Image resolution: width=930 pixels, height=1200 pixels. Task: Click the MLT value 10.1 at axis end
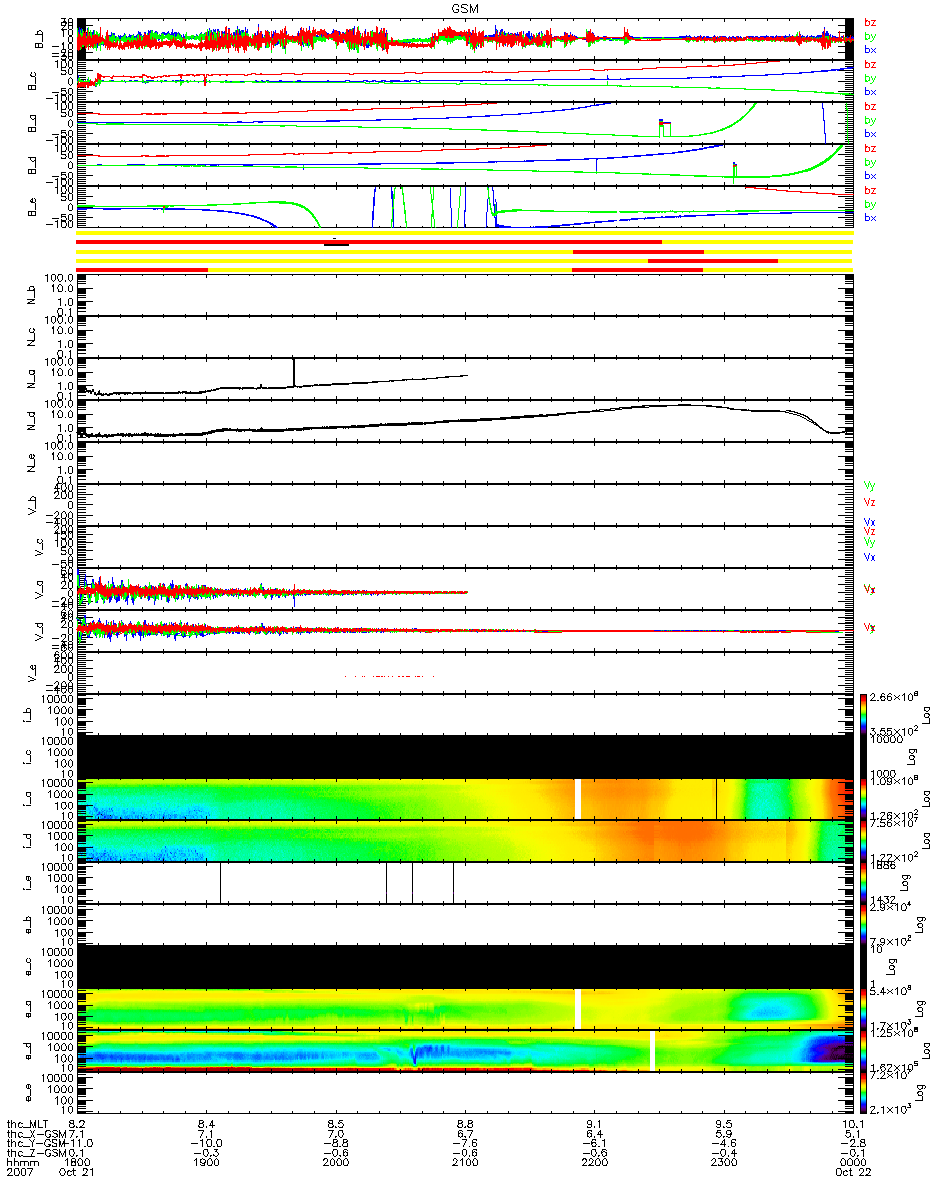(851, 1123)
